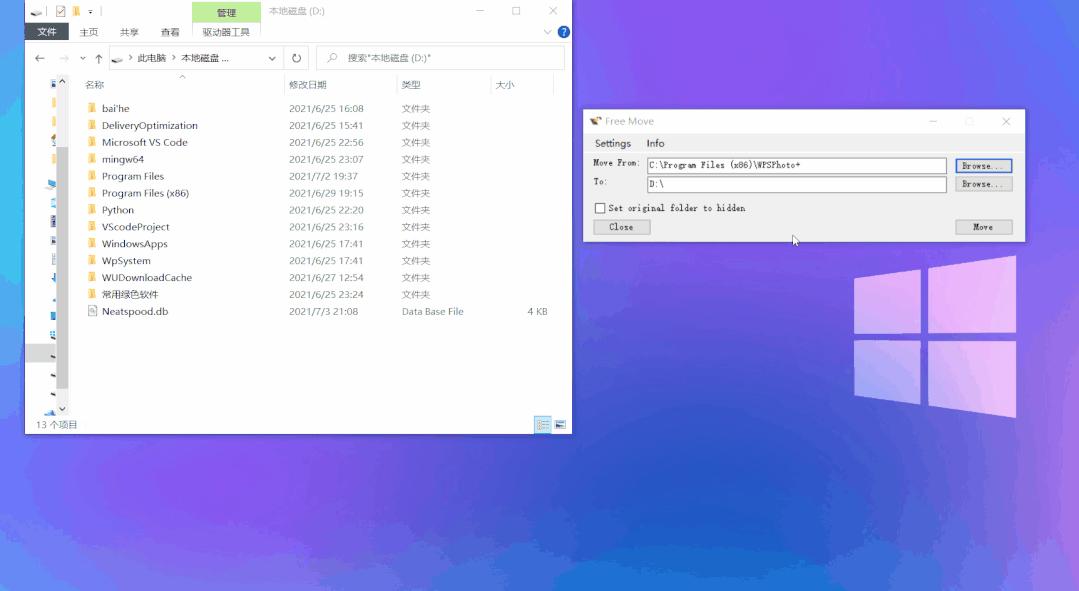Click the back navigation arrow in Explorer
Screen dimensions: 1079x591
click(x=39, y=57)
